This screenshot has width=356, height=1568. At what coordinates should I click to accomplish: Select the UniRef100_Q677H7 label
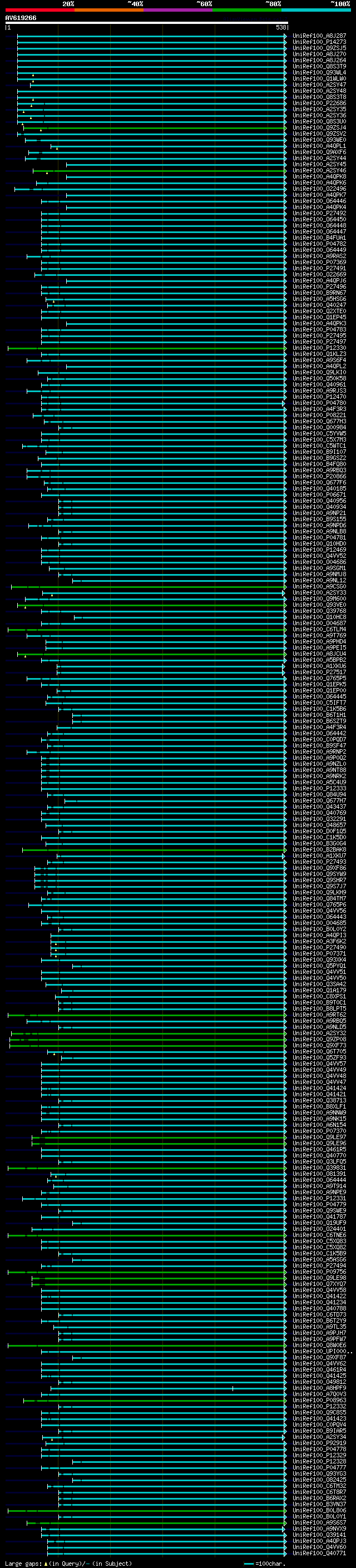coord(319,800)
